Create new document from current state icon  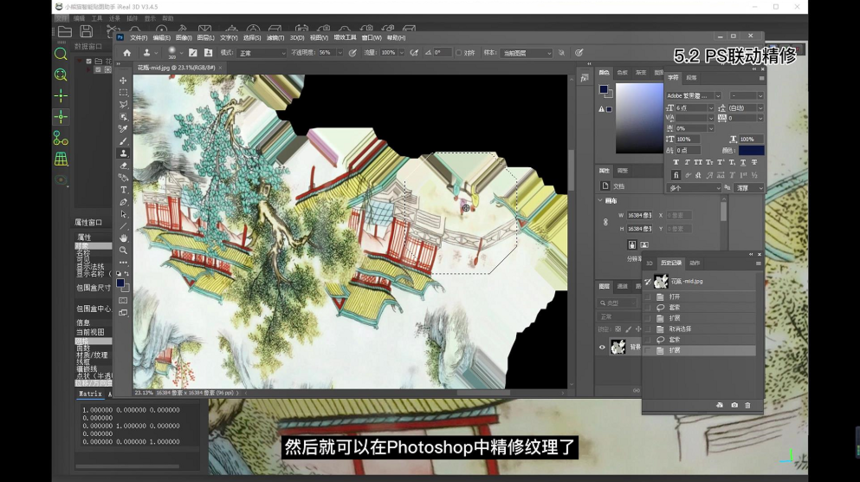pos(720,405)
